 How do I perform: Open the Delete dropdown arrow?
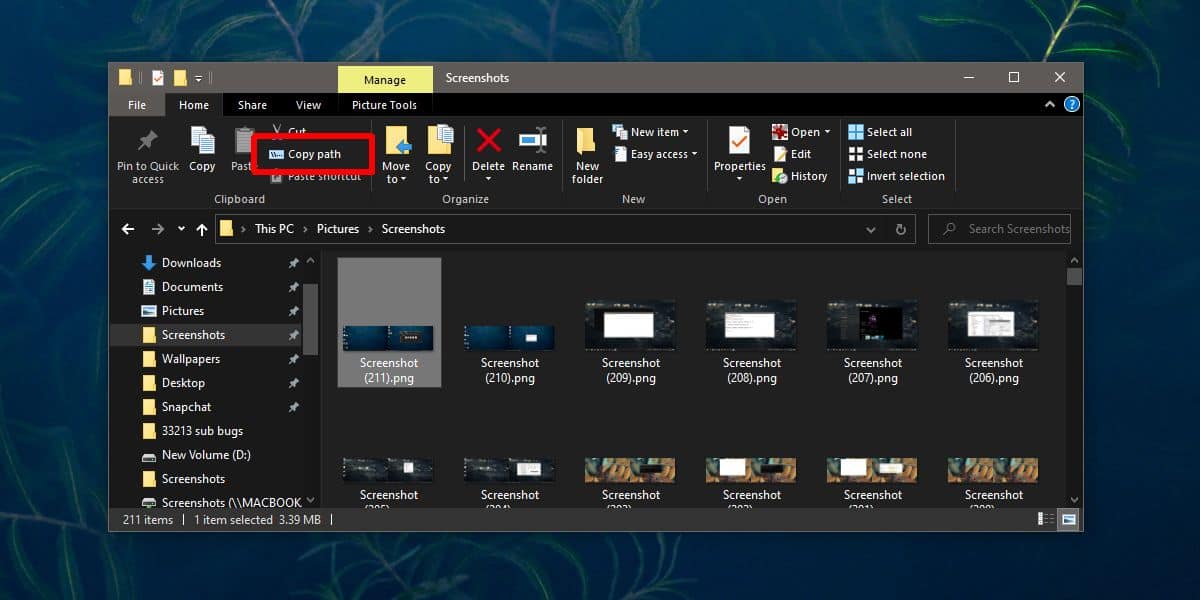click(x=489, y=180)
